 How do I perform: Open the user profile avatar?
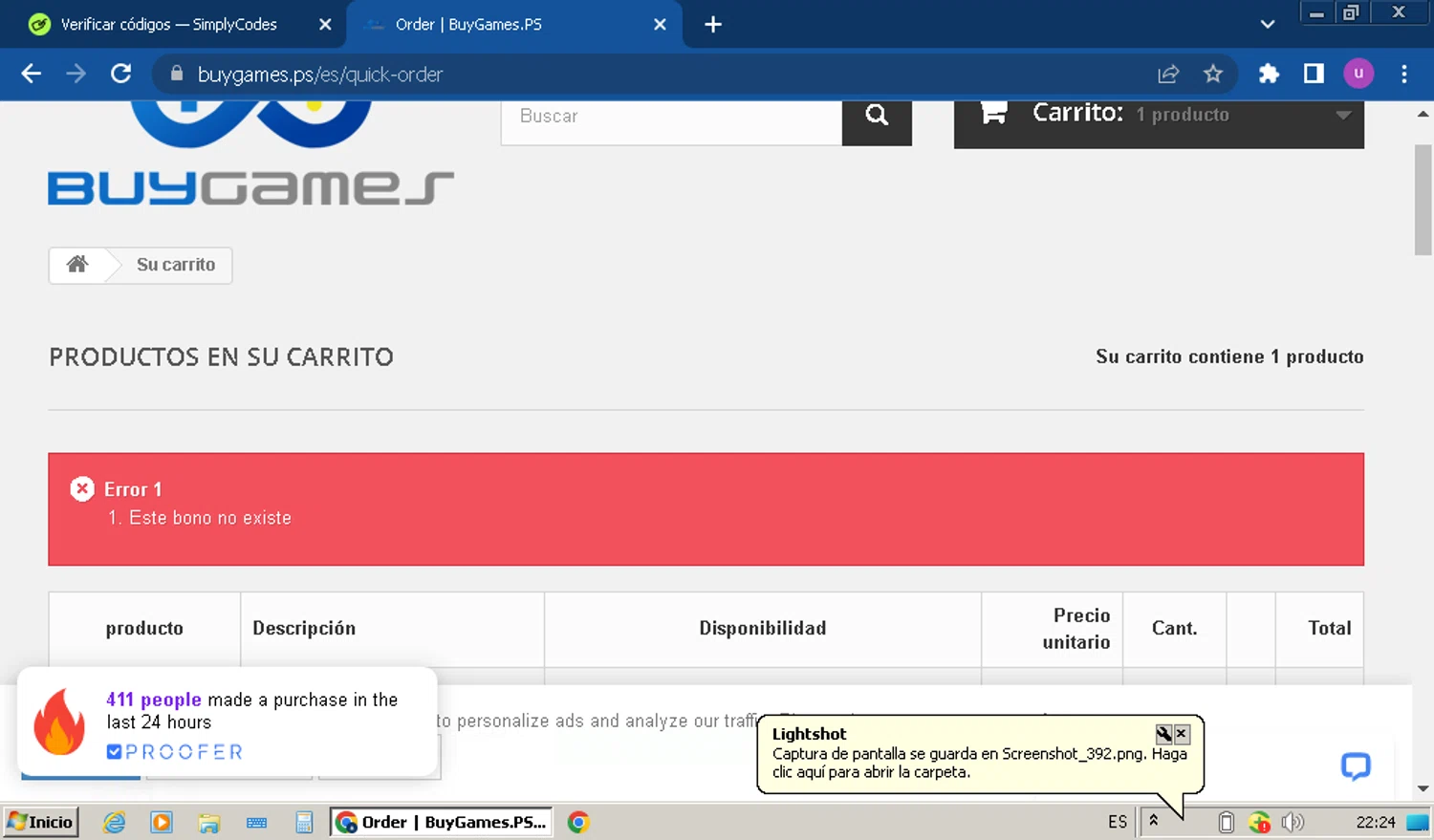[x=1358, y=74]
